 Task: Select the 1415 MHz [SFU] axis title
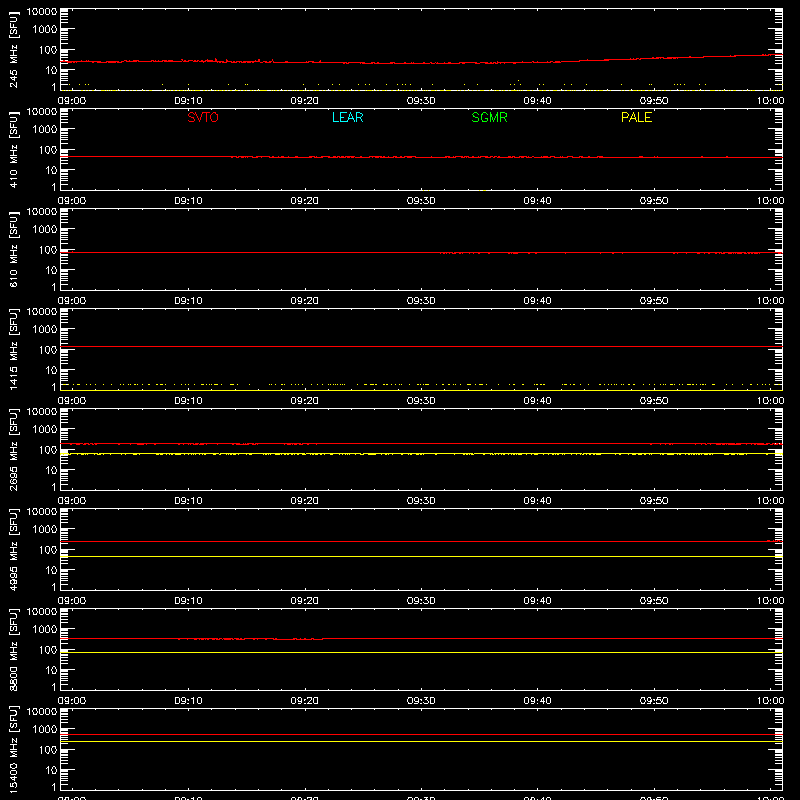coord(13,350)
